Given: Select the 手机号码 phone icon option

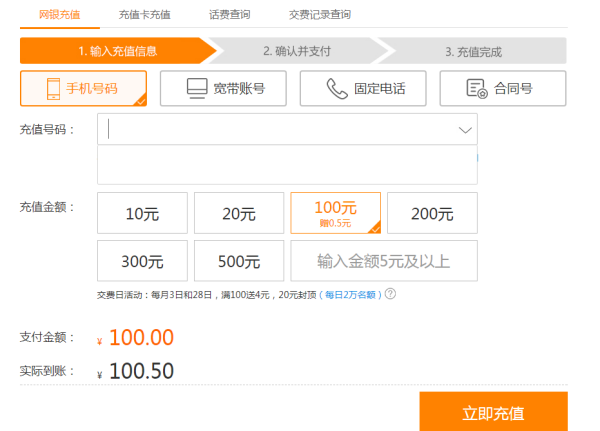Looking at the screenshot, I should click(x=83, y=88).
